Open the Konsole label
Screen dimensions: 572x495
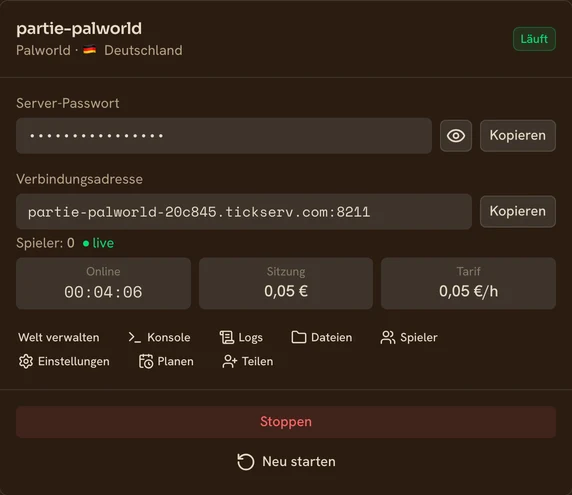(x=169, y=337)
